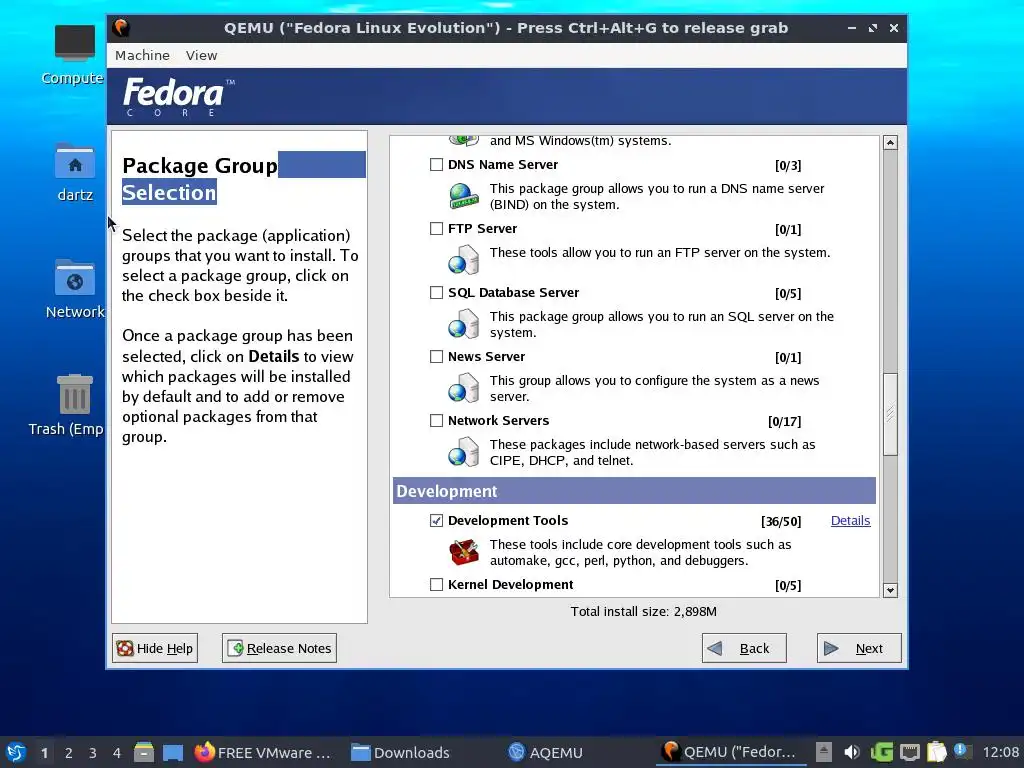Click the file manager launcher in taskbar
The width and height of the screenshot is (1024, 768).
point(144,752)
